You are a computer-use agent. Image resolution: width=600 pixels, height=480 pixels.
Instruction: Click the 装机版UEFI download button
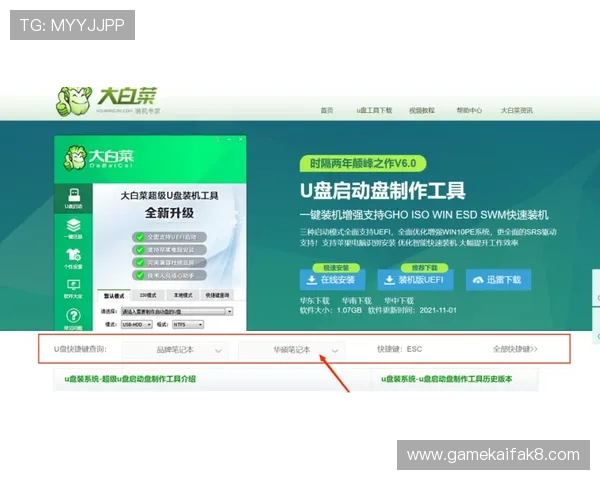tap(416, 280)
